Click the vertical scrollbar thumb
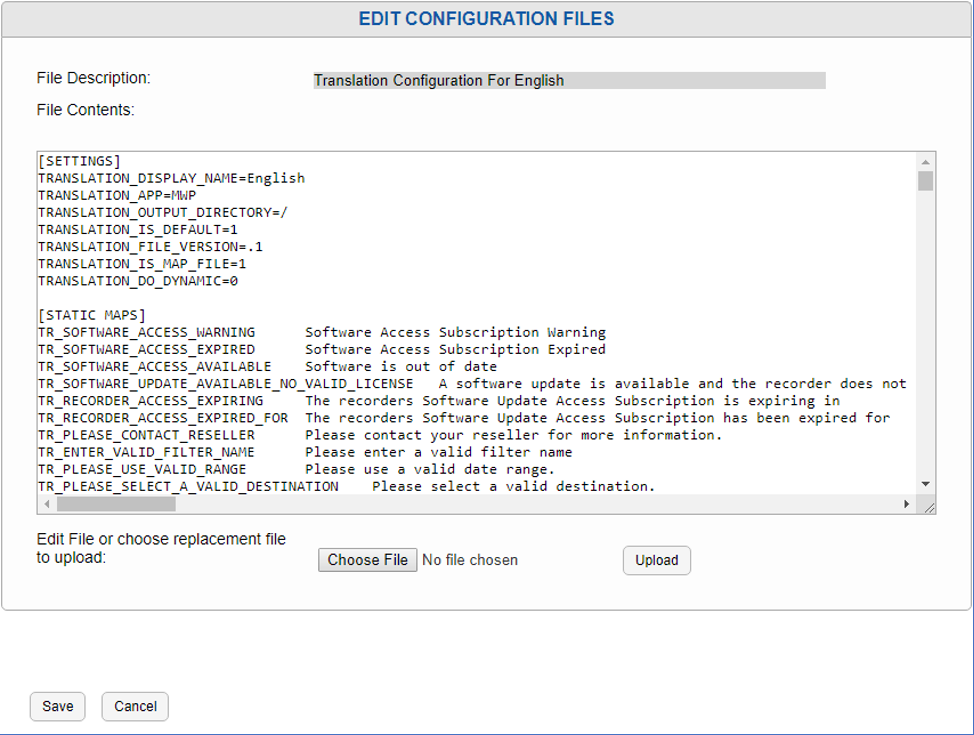974x735 pixels. 926,181
